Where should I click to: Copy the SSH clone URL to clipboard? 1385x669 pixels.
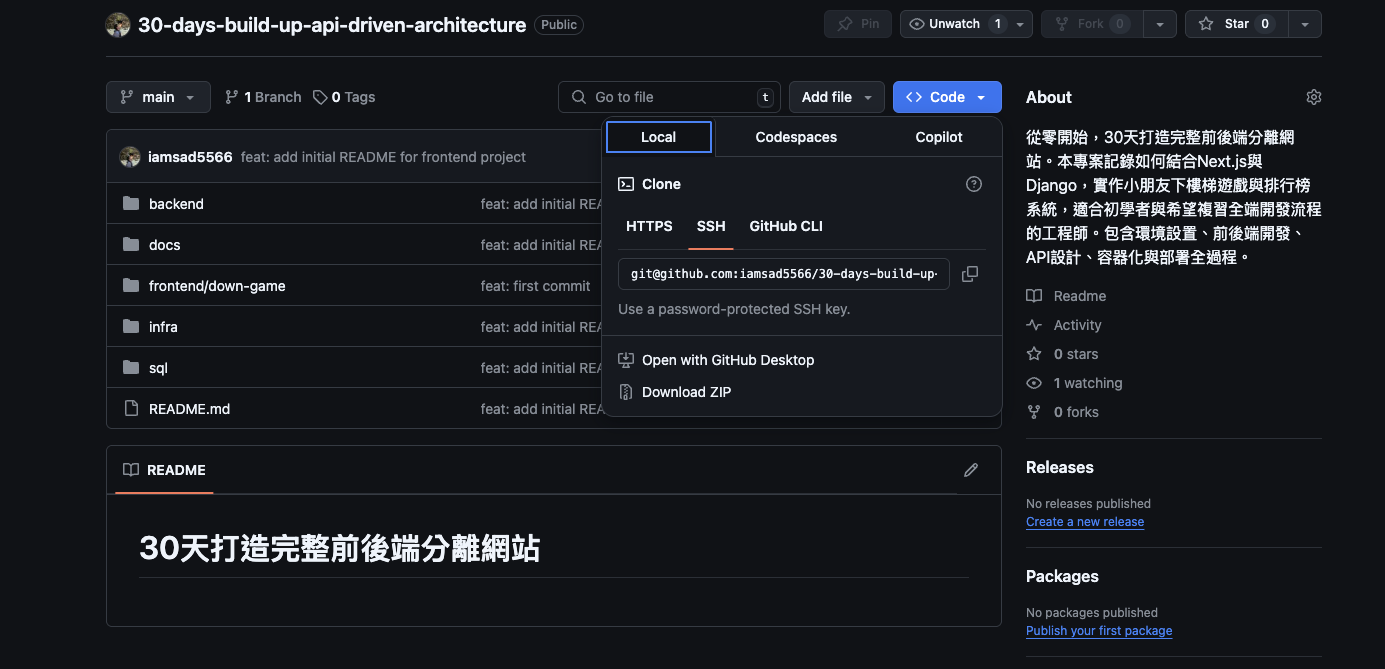coord(969,274)
